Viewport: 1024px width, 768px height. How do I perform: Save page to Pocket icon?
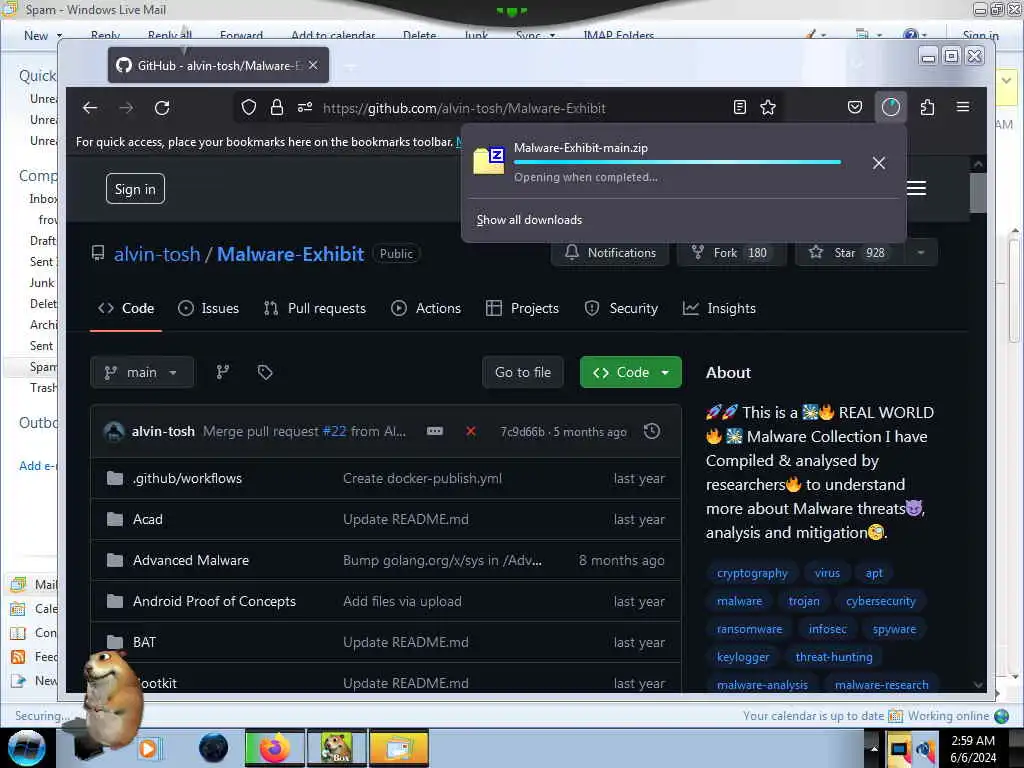[x=855, y=107]
